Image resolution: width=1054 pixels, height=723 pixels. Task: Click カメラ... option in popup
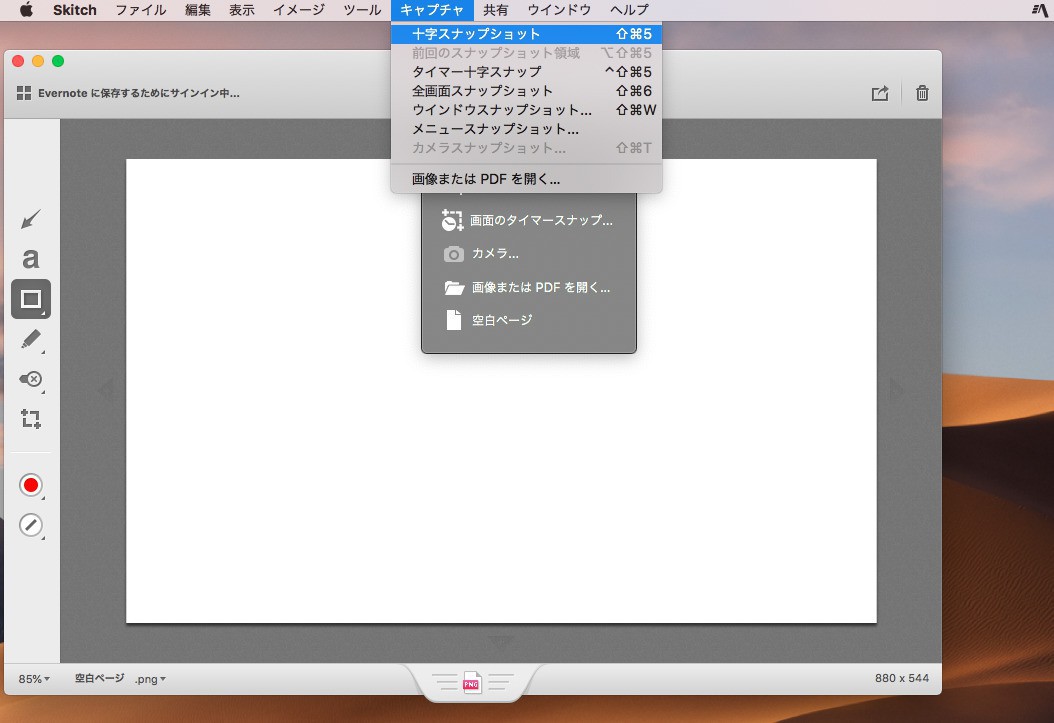tap(495, 254)
